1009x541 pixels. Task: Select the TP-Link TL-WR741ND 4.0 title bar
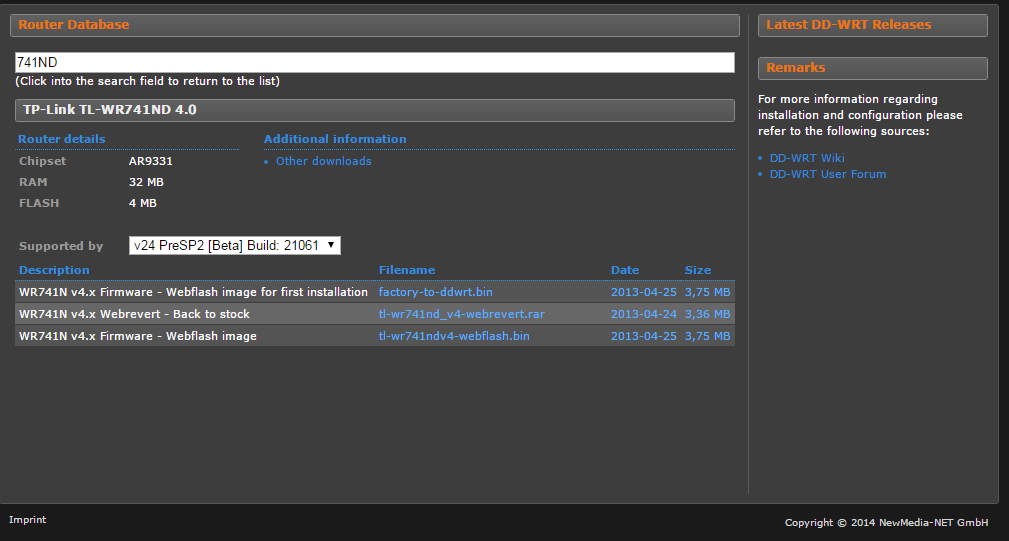pos(375,110)
